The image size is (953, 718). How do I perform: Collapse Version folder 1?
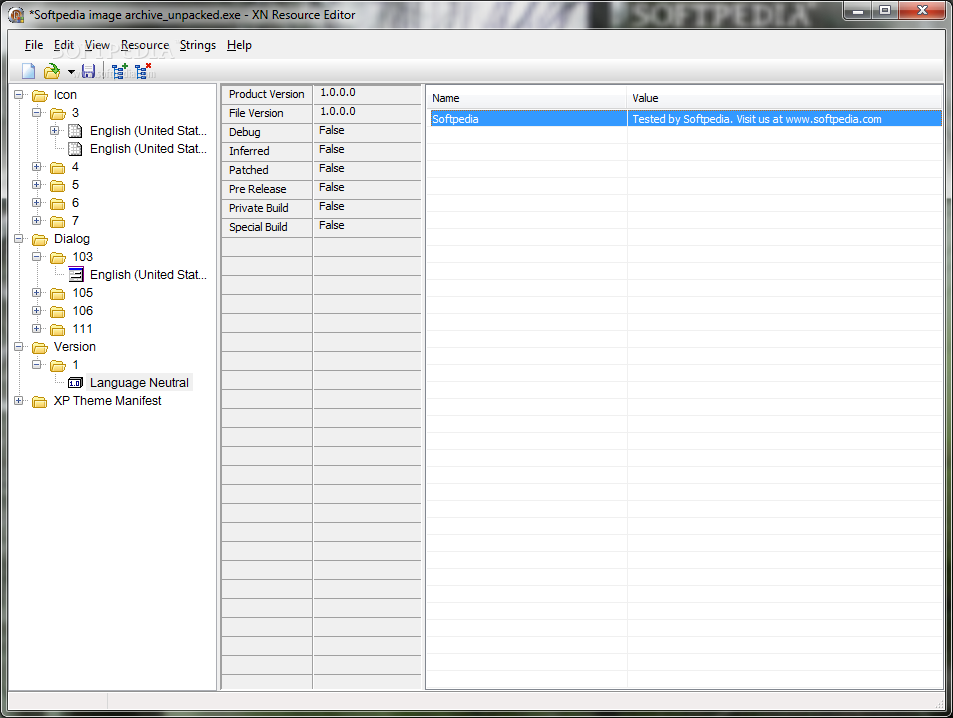point(36,365)
